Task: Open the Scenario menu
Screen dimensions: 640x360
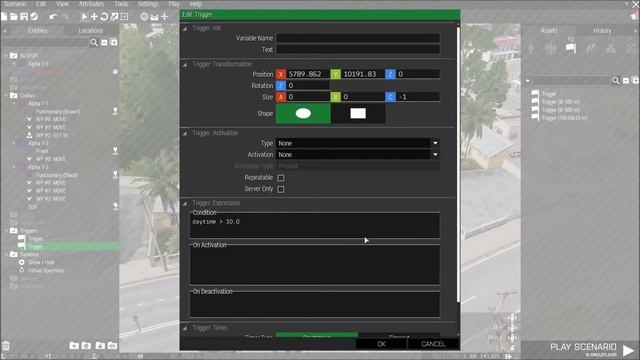Action: coord(15,4)
